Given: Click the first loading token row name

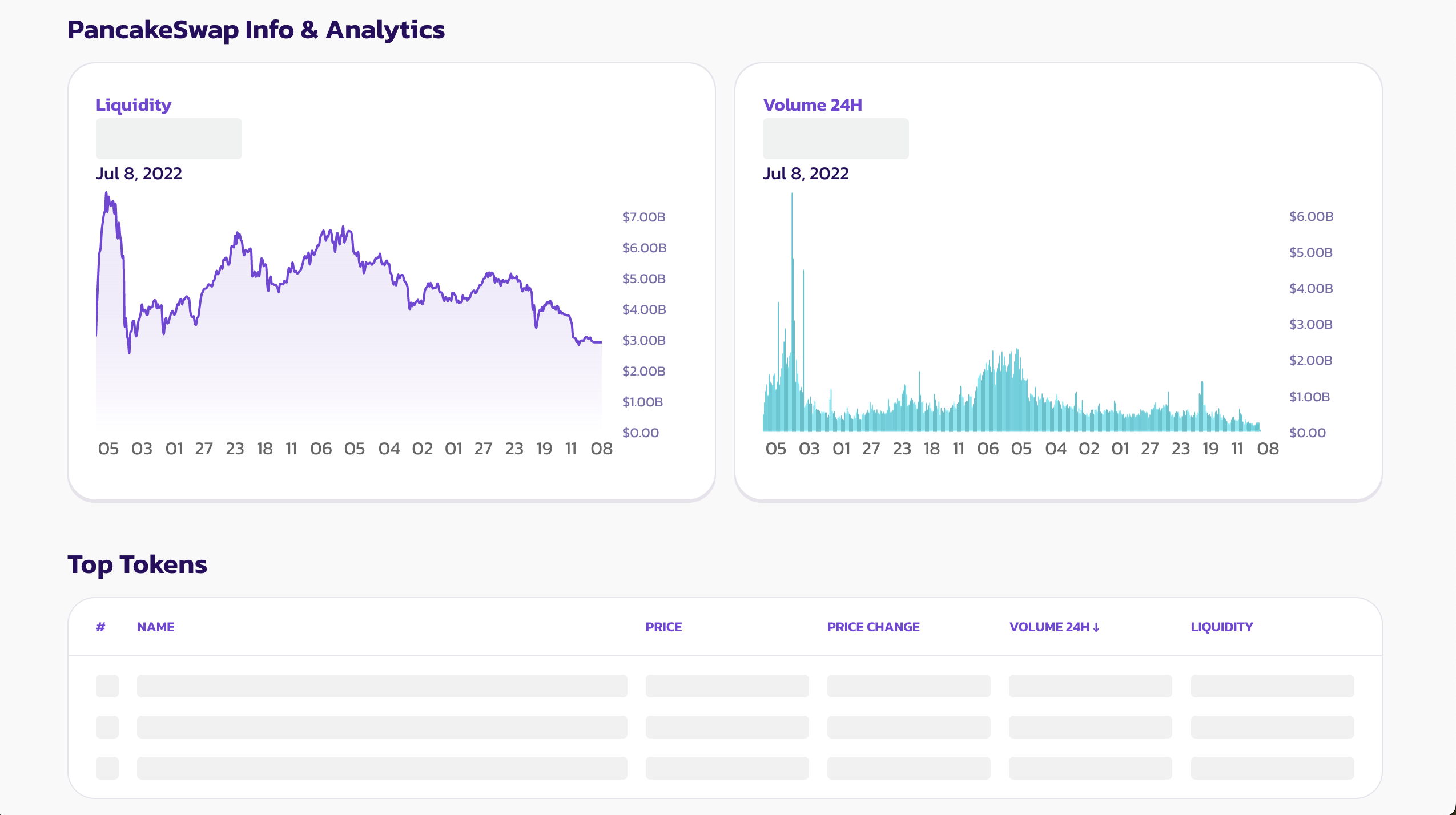Looking at the screenshot, I should [381, 685].
